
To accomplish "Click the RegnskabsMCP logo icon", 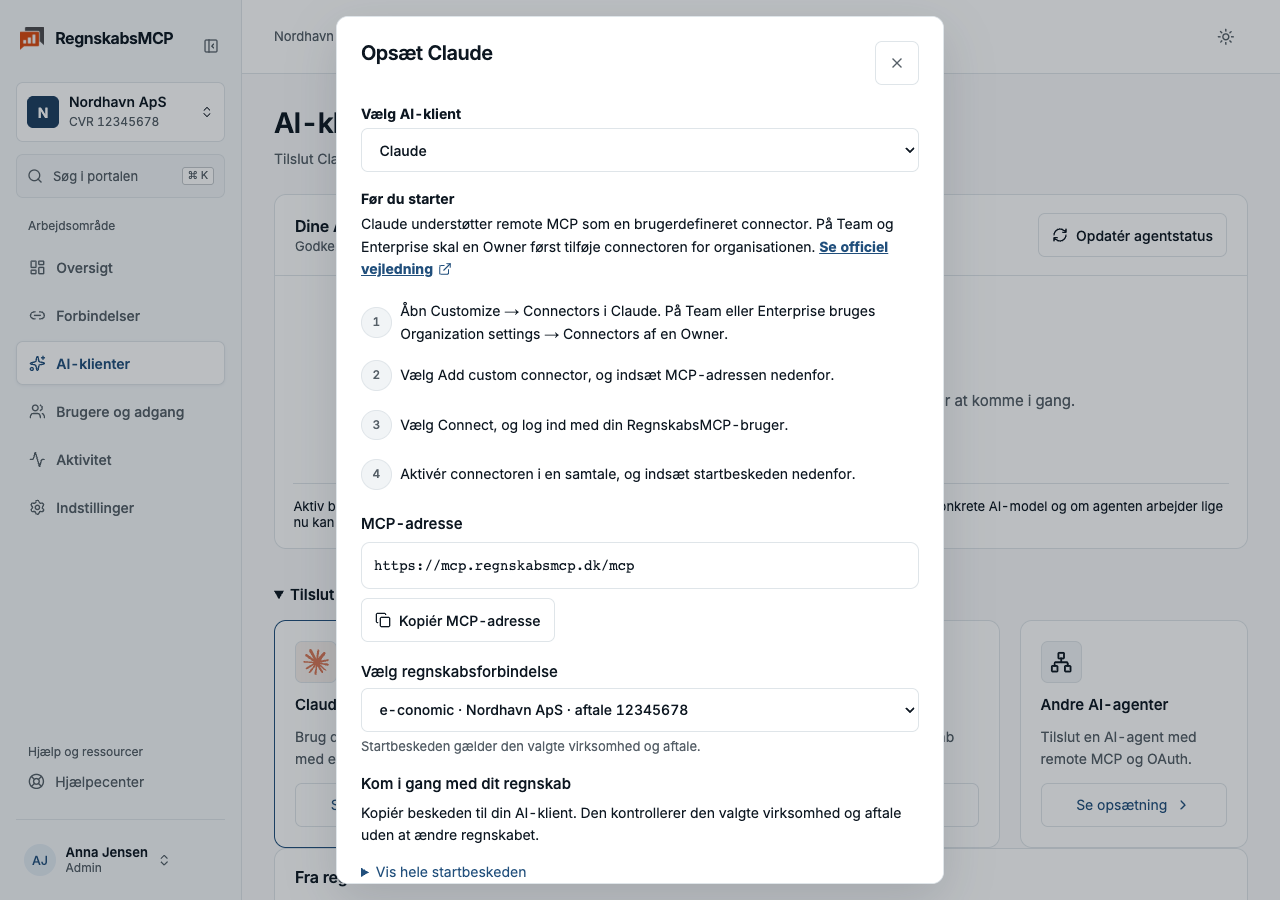I will (x=31, y=38).
